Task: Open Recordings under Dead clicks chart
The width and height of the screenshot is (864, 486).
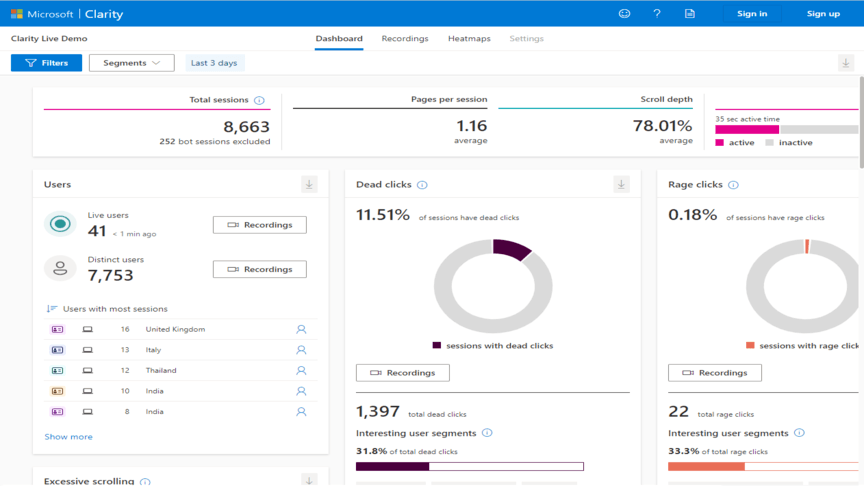Action: [x=403, y=373]
